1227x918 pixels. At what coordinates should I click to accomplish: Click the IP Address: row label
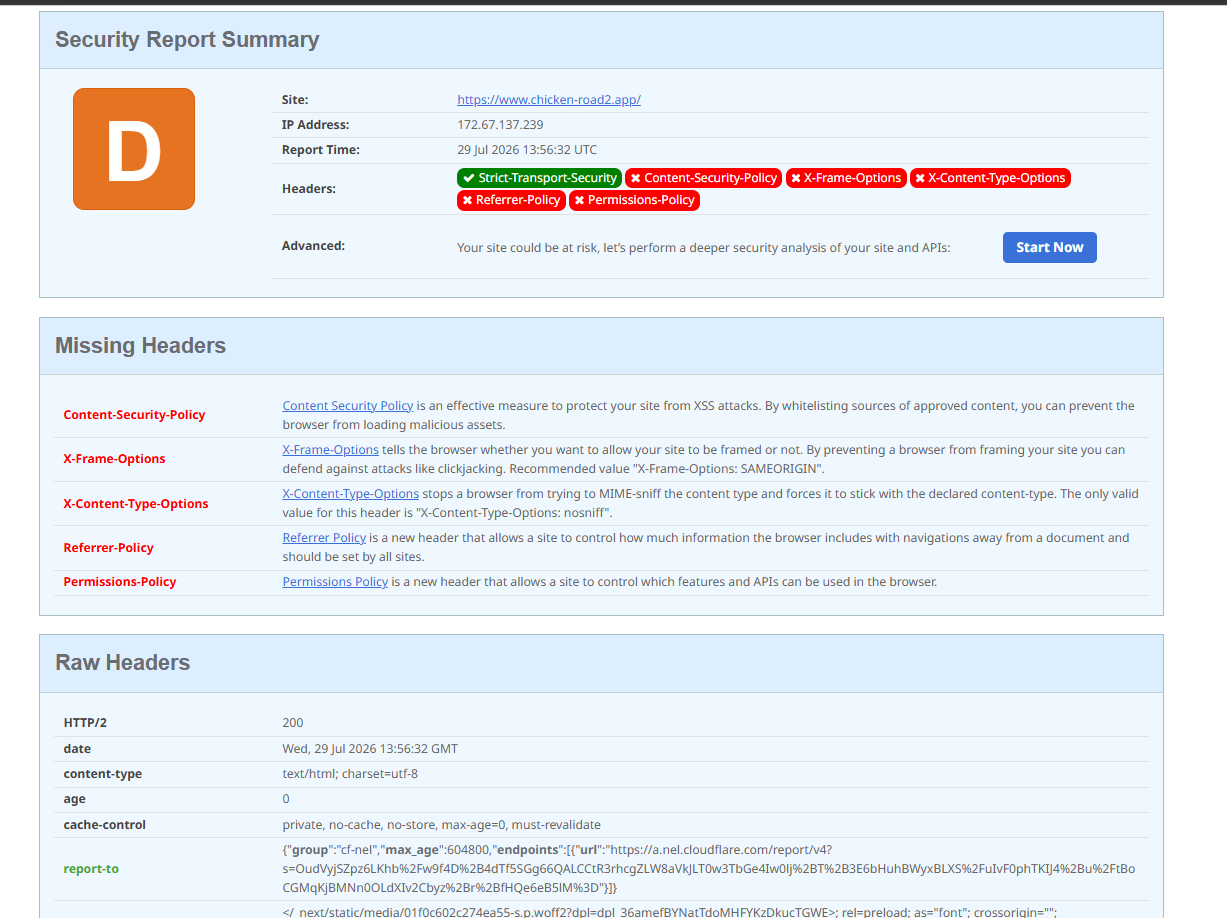click(x=316, y=125)
